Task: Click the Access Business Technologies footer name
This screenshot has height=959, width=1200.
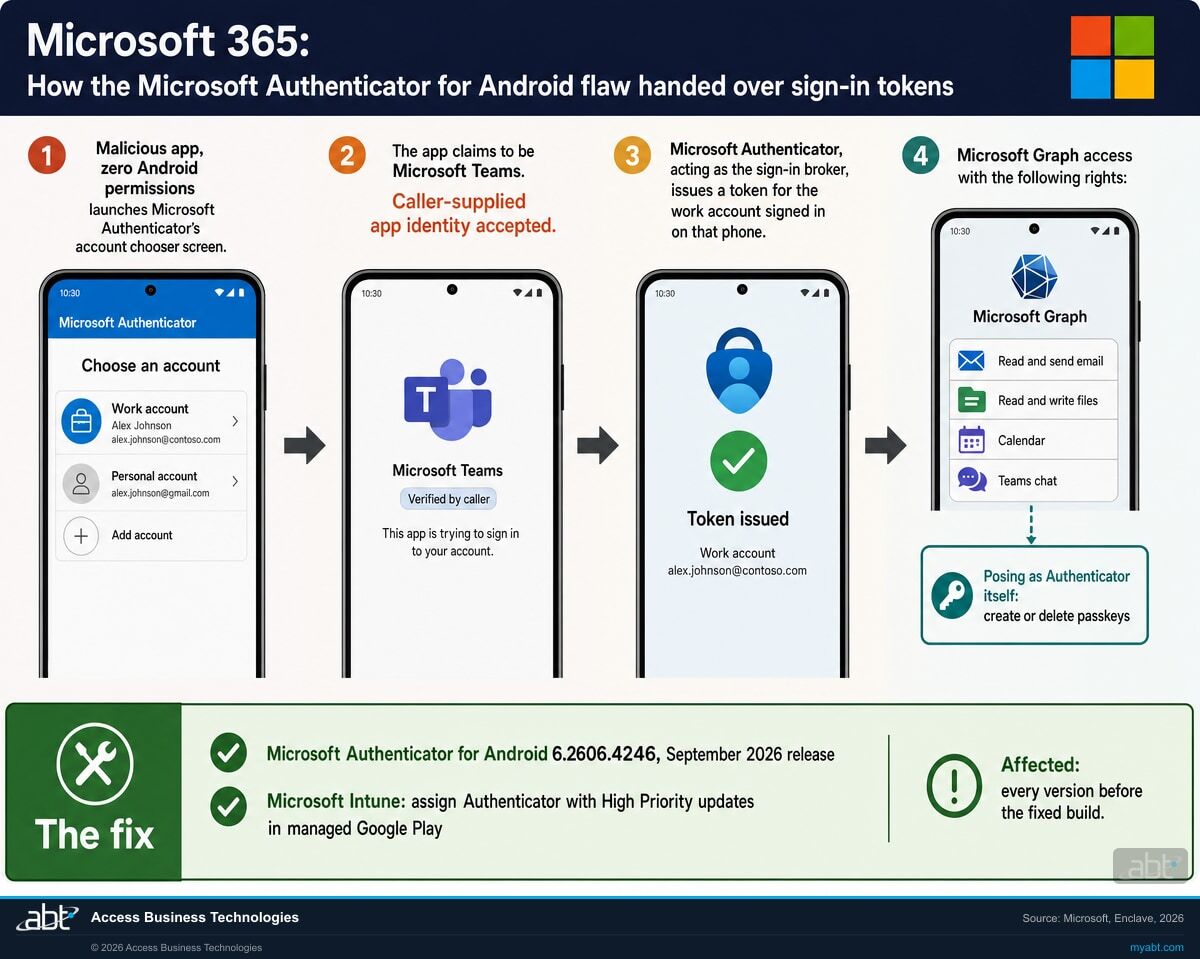Action: (x=195, y=917)
